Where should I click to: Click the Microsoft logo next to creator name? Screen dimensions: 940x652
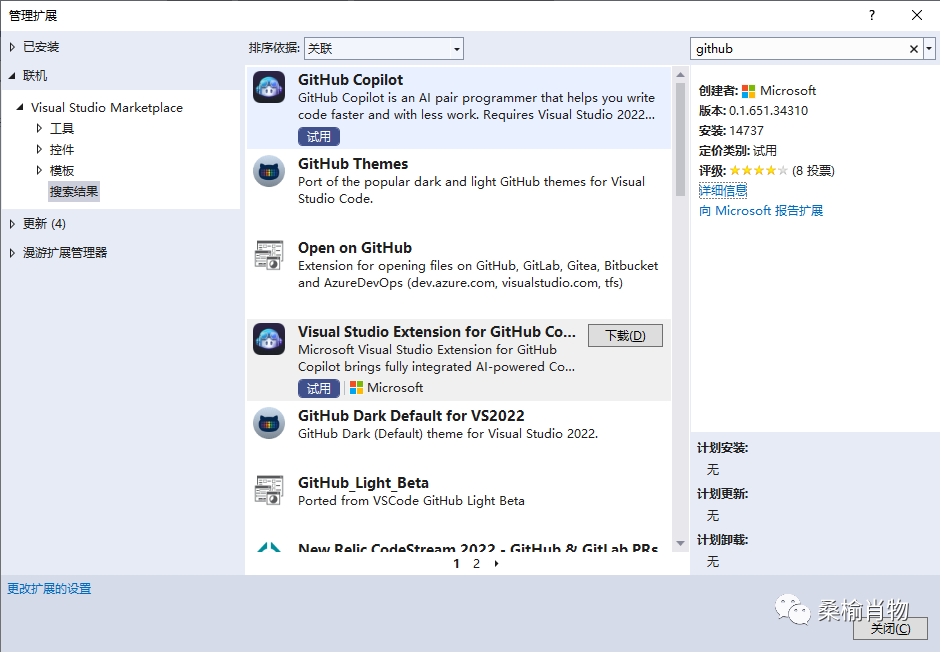click(748, 91)
